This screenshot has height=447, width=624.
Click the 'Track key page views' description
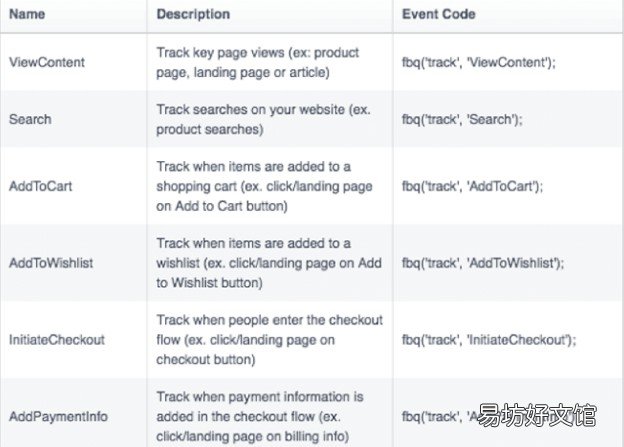pos(258,62)
